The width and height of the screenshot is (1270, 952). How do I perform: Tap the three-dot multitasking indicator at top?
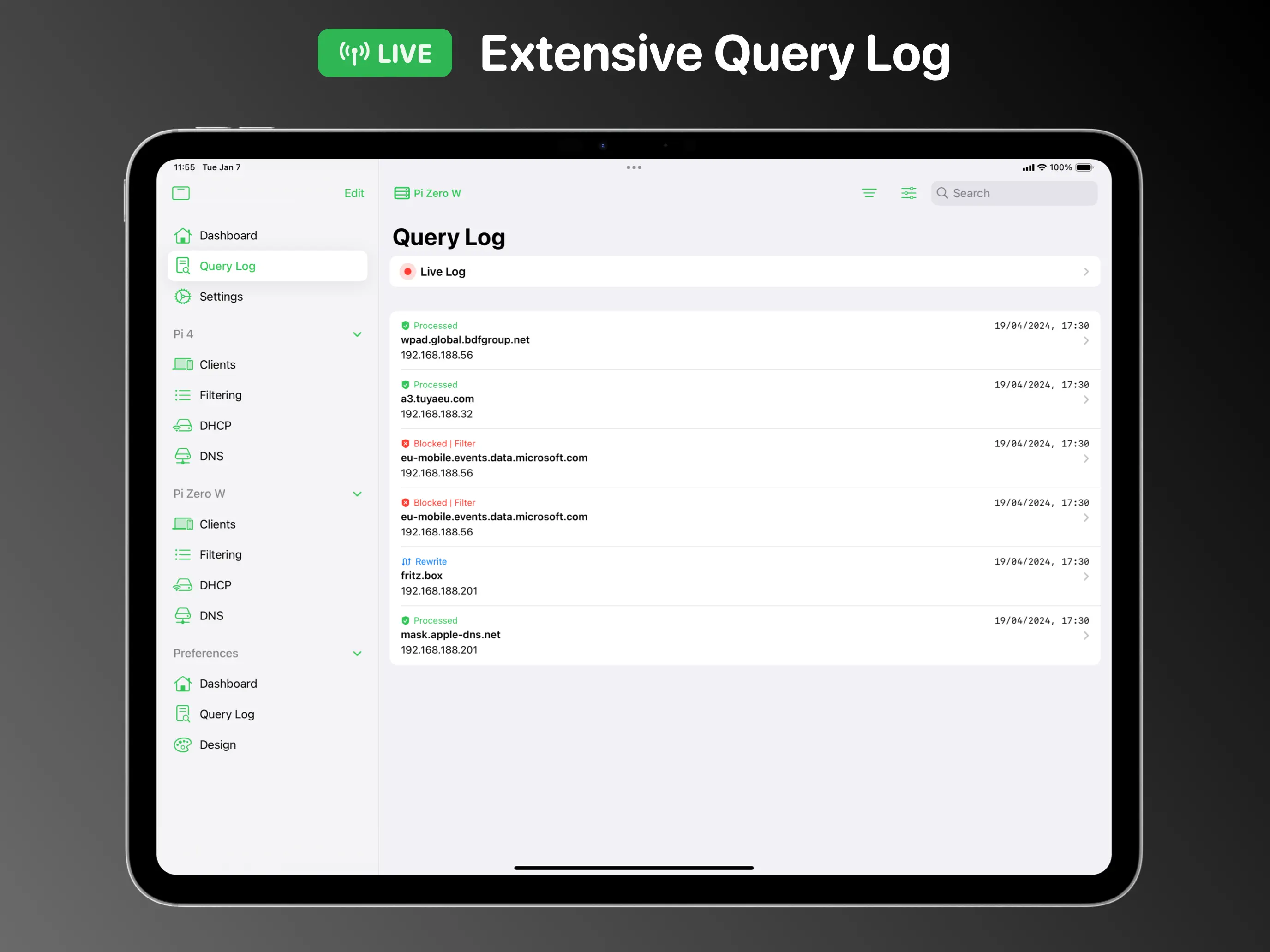click(x=634, y=167)
